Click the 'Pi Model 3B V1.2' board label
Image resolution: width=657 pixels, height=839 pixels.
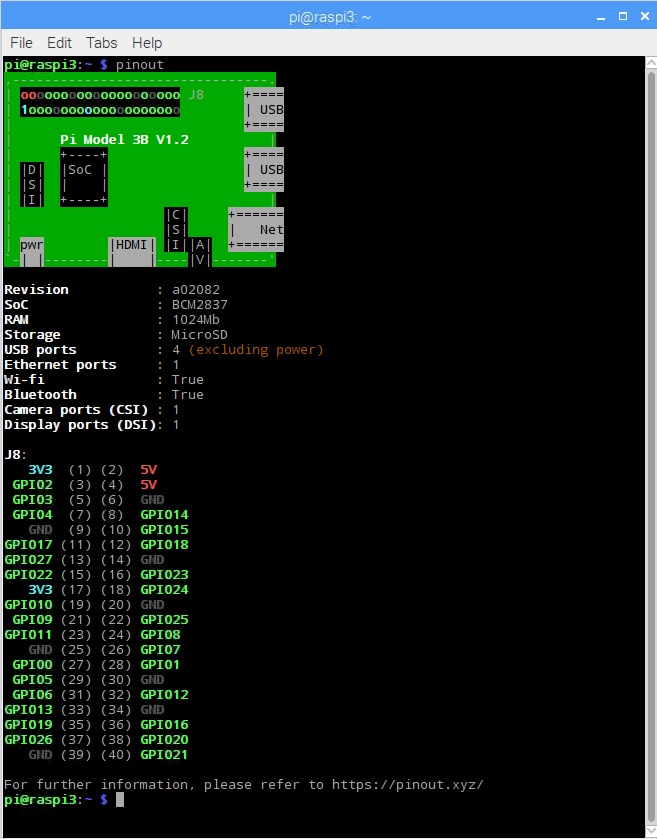(124, 140)
